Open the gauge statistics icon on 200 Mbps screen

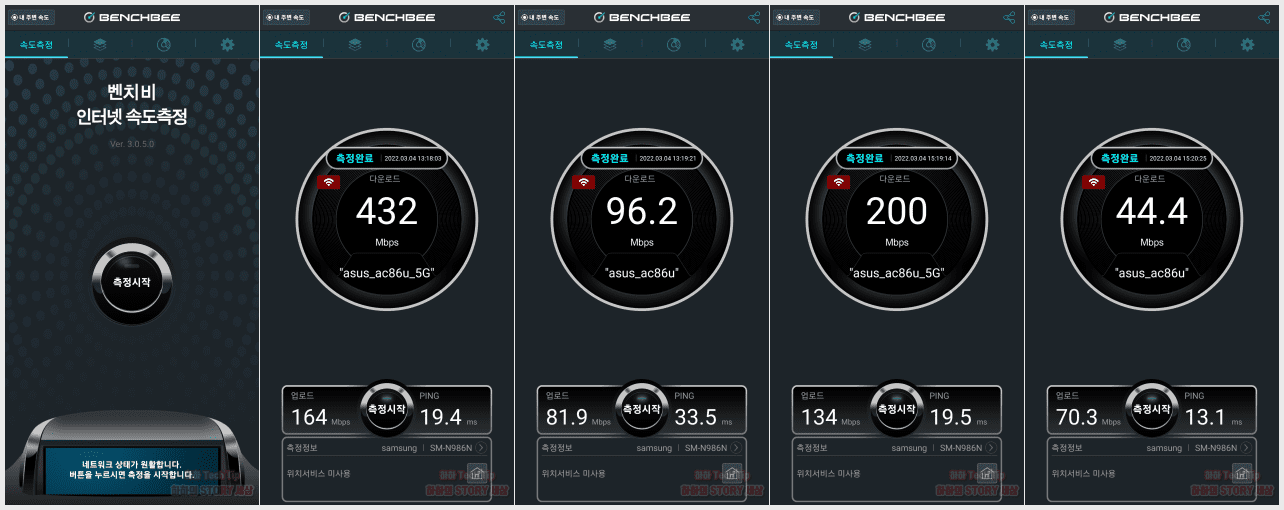pyautogui.click(x=929, y=45)
